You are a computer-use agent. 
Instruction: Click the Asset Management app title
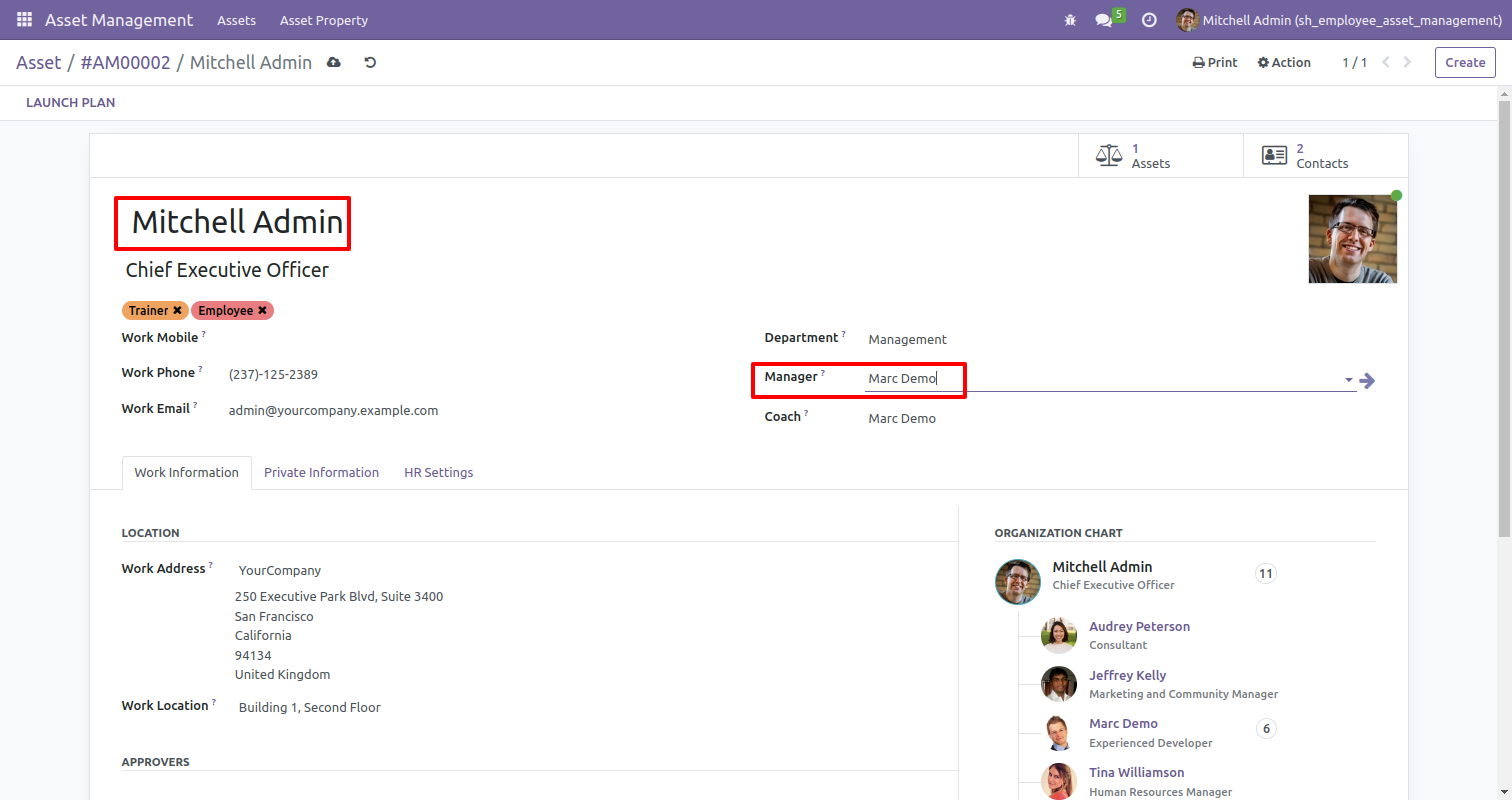pyautogui.click(x=119, y=20)
